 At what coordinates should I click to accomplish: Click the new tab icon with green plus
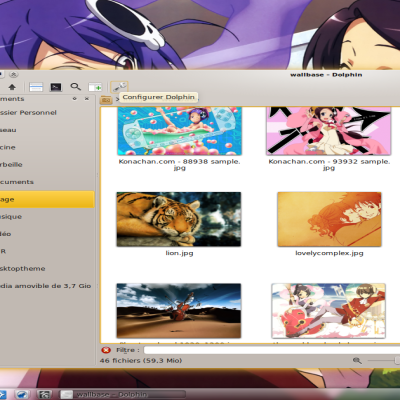95,87
